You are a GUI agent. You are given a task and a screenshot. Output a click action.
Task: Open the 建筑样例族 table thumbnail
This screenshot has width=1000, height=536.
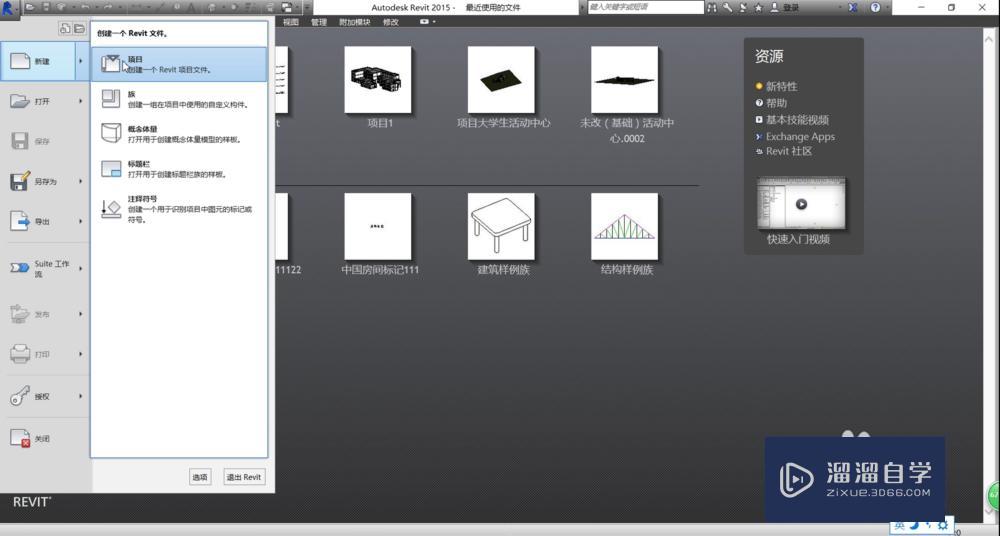(x=501, y=227)
